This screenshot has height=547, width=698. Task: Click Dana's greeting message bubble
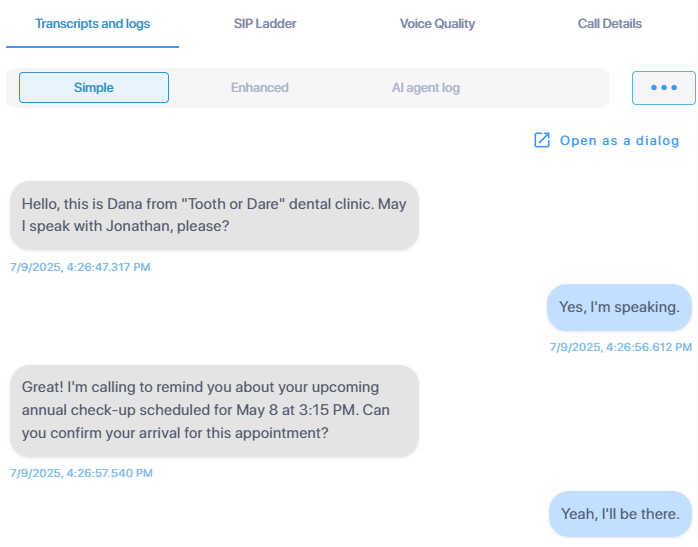point(214,215)
